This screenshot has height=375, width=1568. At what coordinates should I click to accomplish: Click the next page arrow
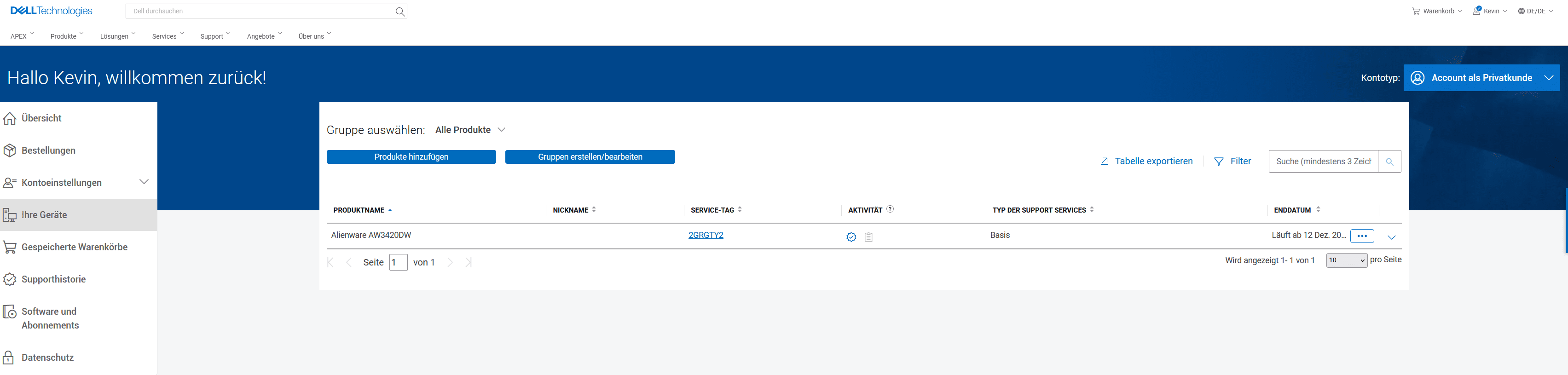tap(451, 262)
